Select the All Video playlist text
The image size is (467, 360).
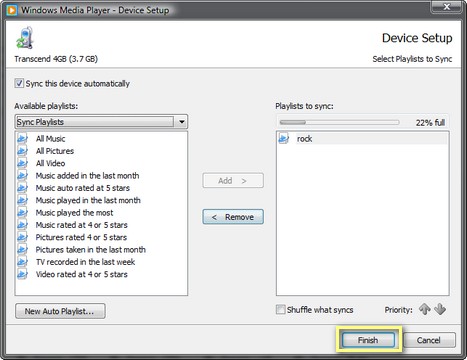pyautogui.click(x=50, y=163)
